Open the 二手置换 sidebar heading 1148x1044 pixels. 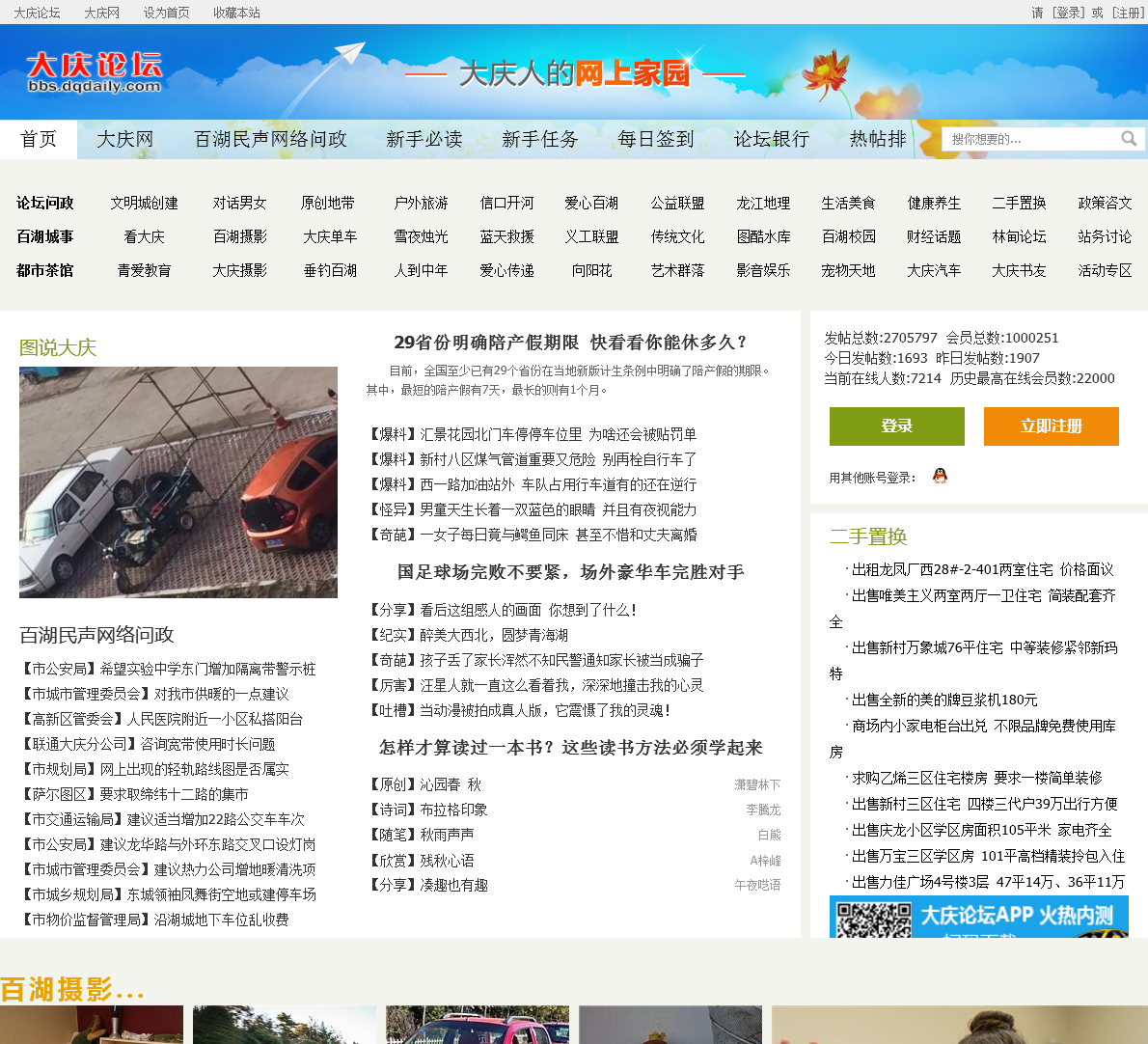[868, 536]
